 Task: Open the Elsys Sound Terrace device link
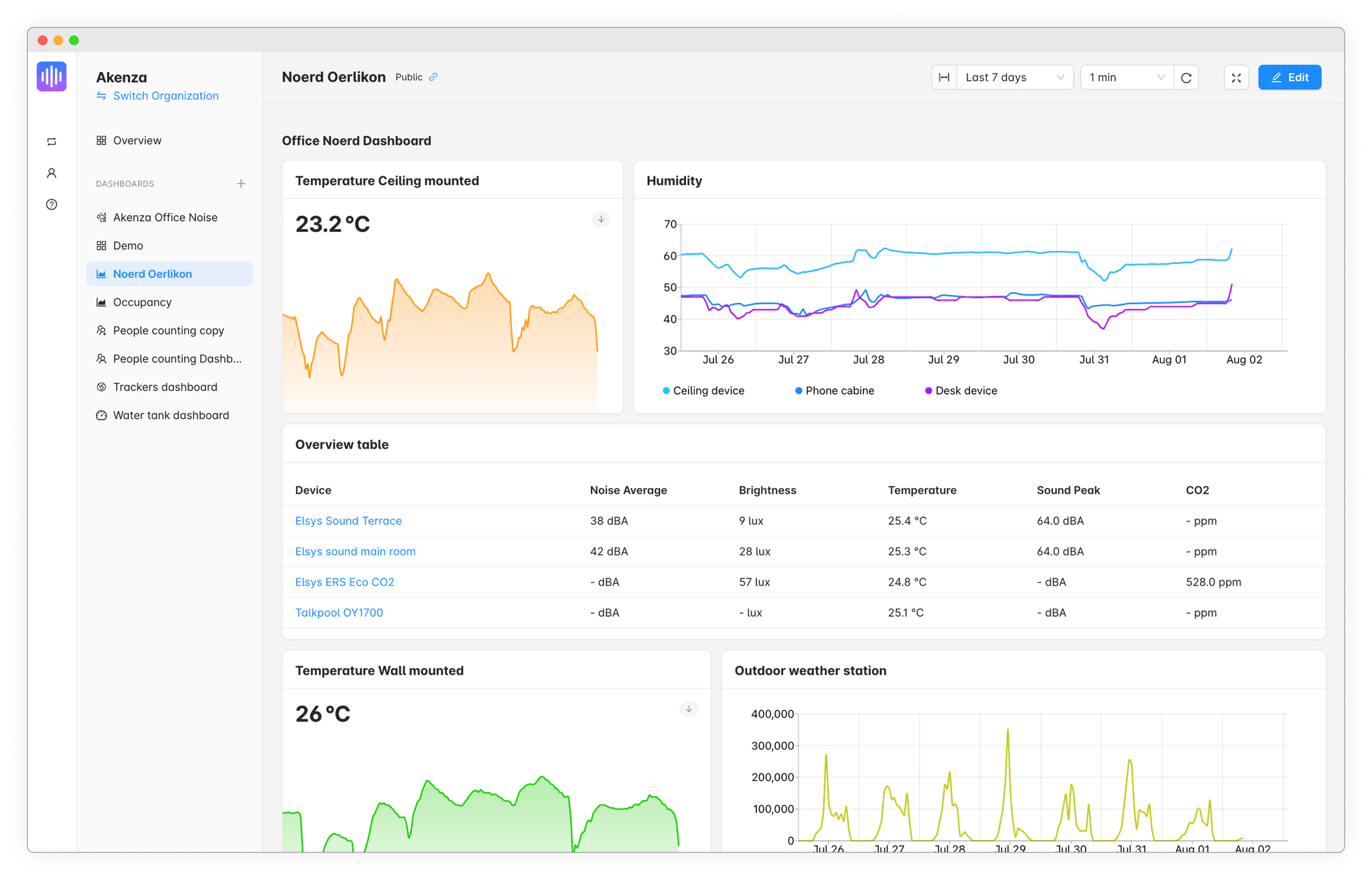tap(348, 521)
